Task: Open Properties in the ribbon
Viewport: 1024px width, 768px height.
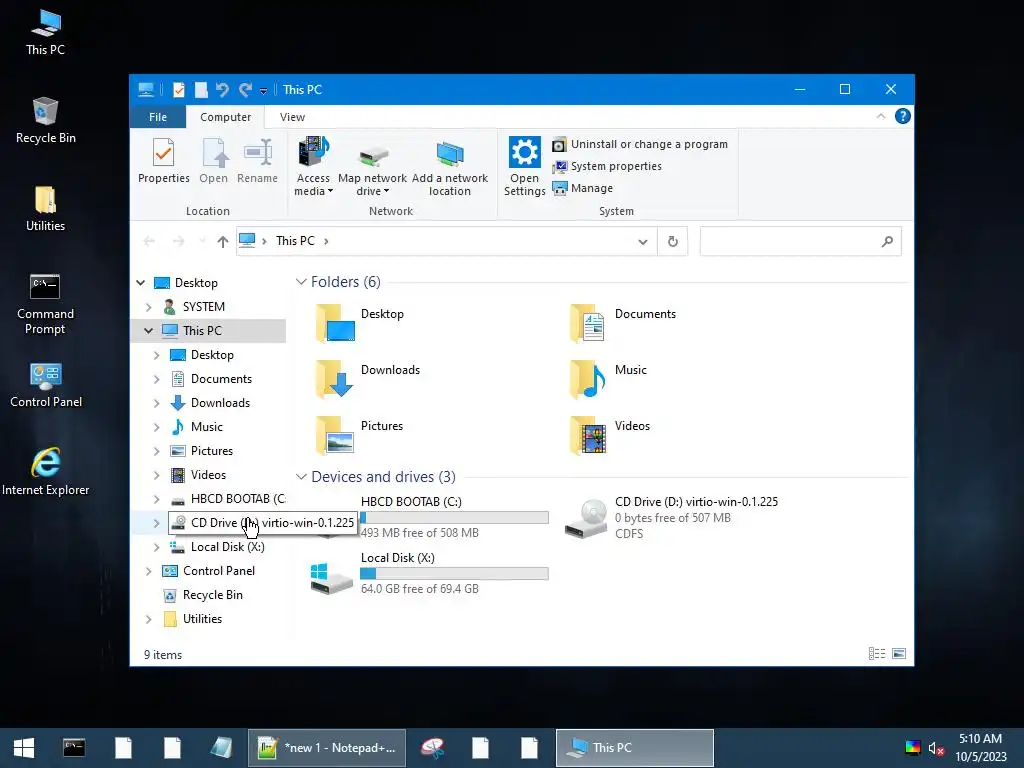Action: [163, 161]
